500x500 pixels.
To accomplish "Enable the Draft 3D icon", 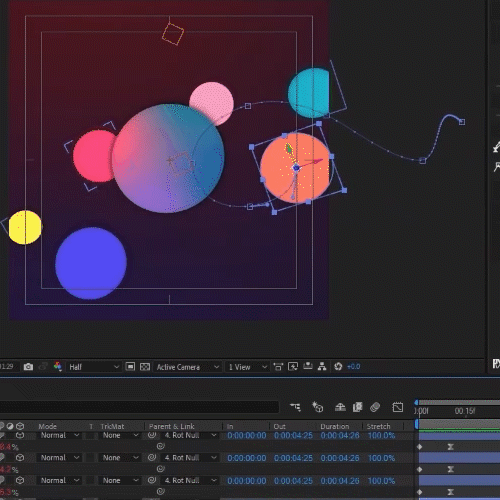I will pos(317,407).
